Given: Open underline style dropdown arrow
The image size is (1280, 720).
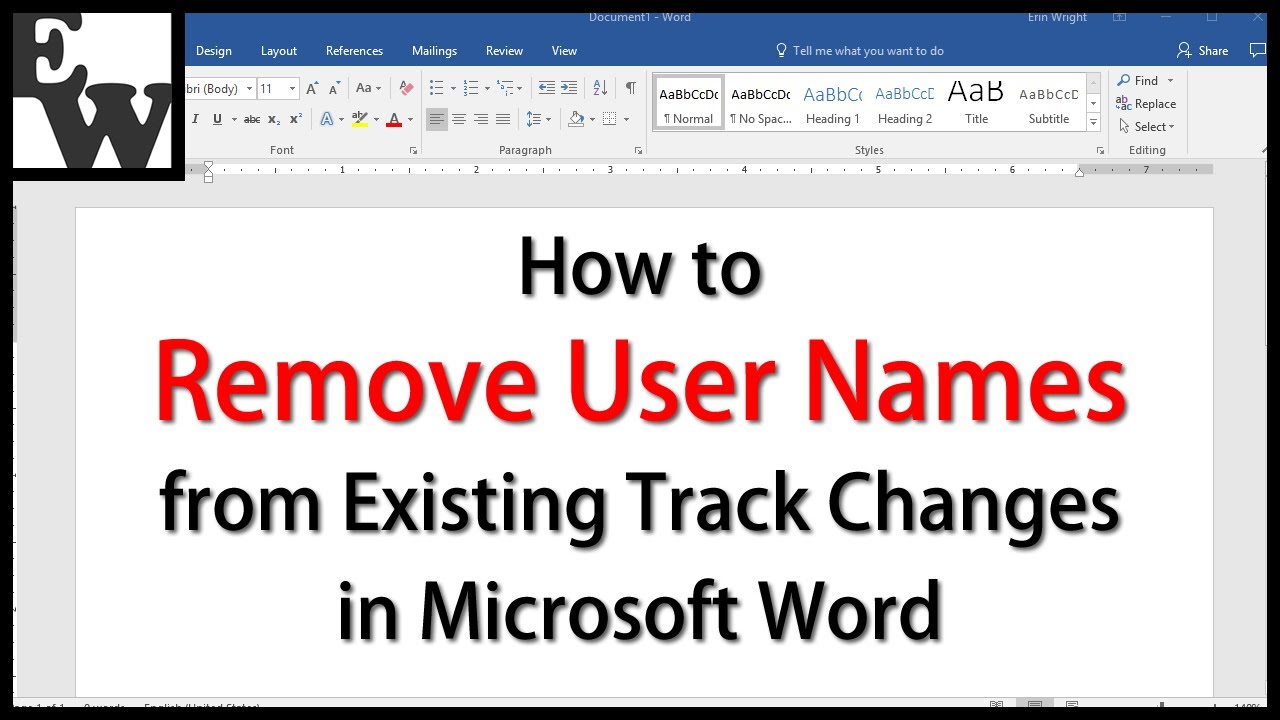Looking at the screenshot, I should pyautogui.click(x=234, y=119).
